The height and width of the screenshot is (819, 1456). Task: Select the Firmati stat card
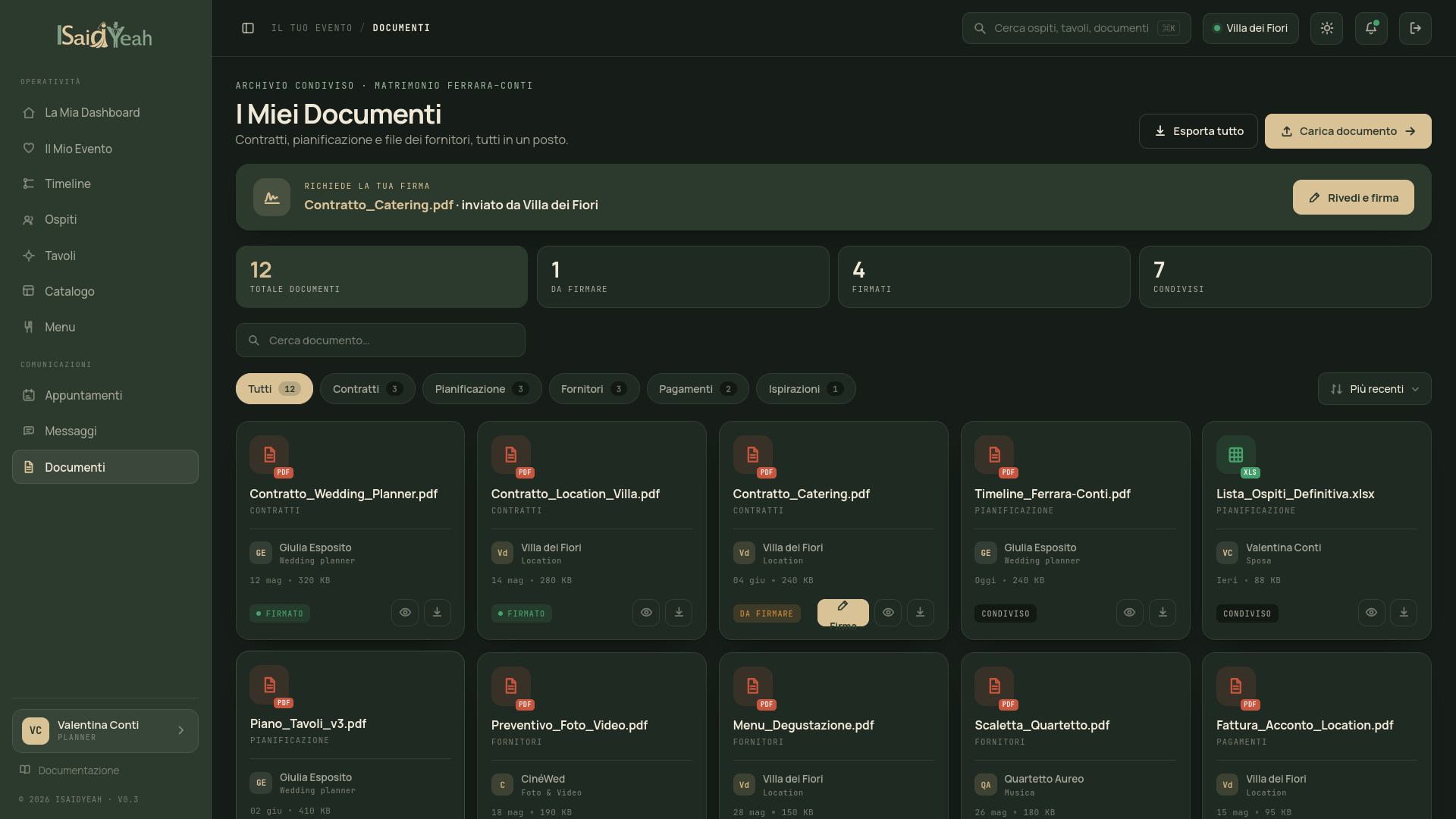984,277
